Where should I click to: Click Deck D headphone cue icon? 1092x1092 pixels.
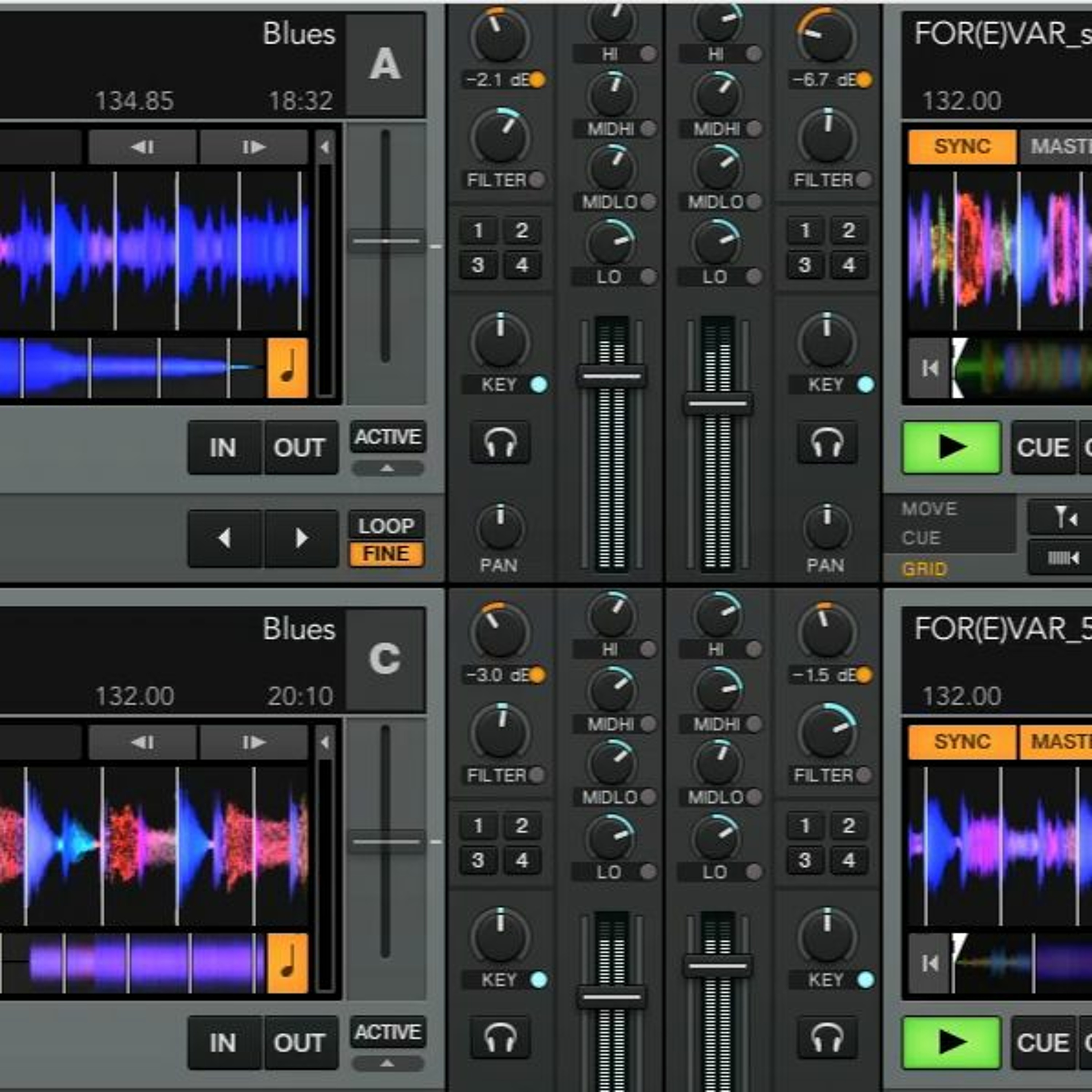pos(827,1037)
